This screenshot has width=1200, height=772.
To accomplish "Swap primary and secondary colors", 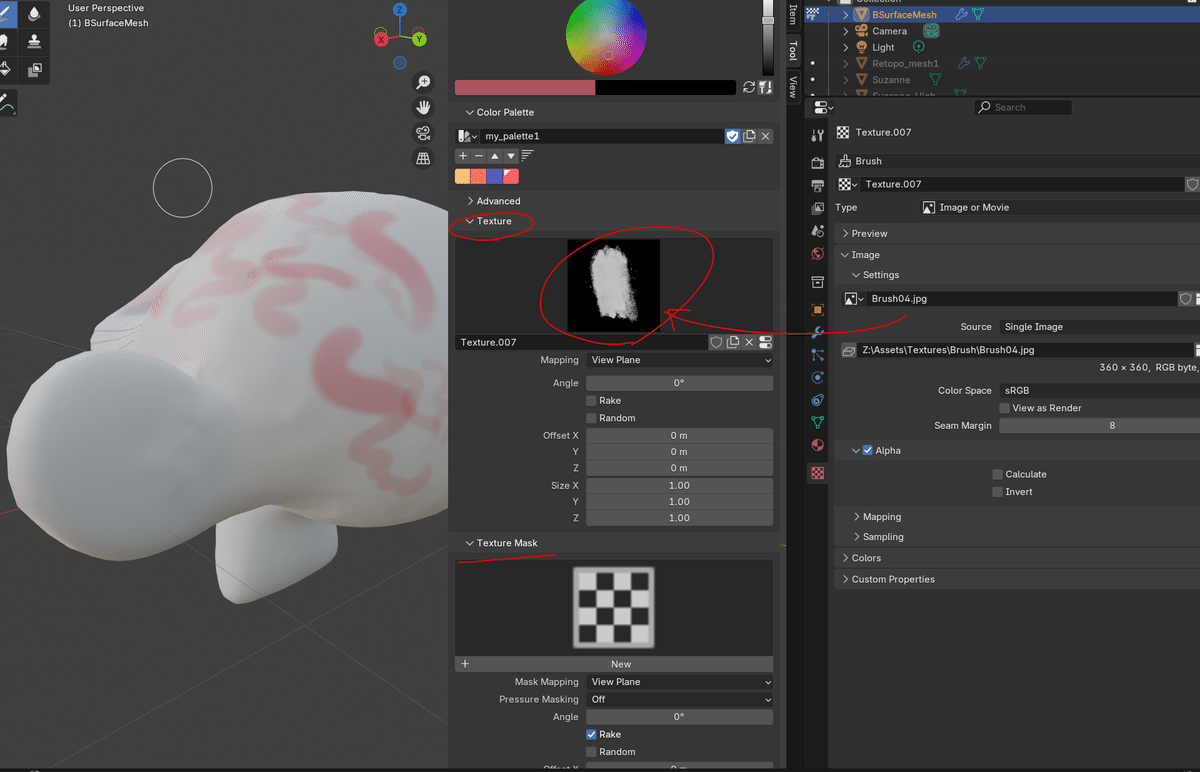I will 749,88.
